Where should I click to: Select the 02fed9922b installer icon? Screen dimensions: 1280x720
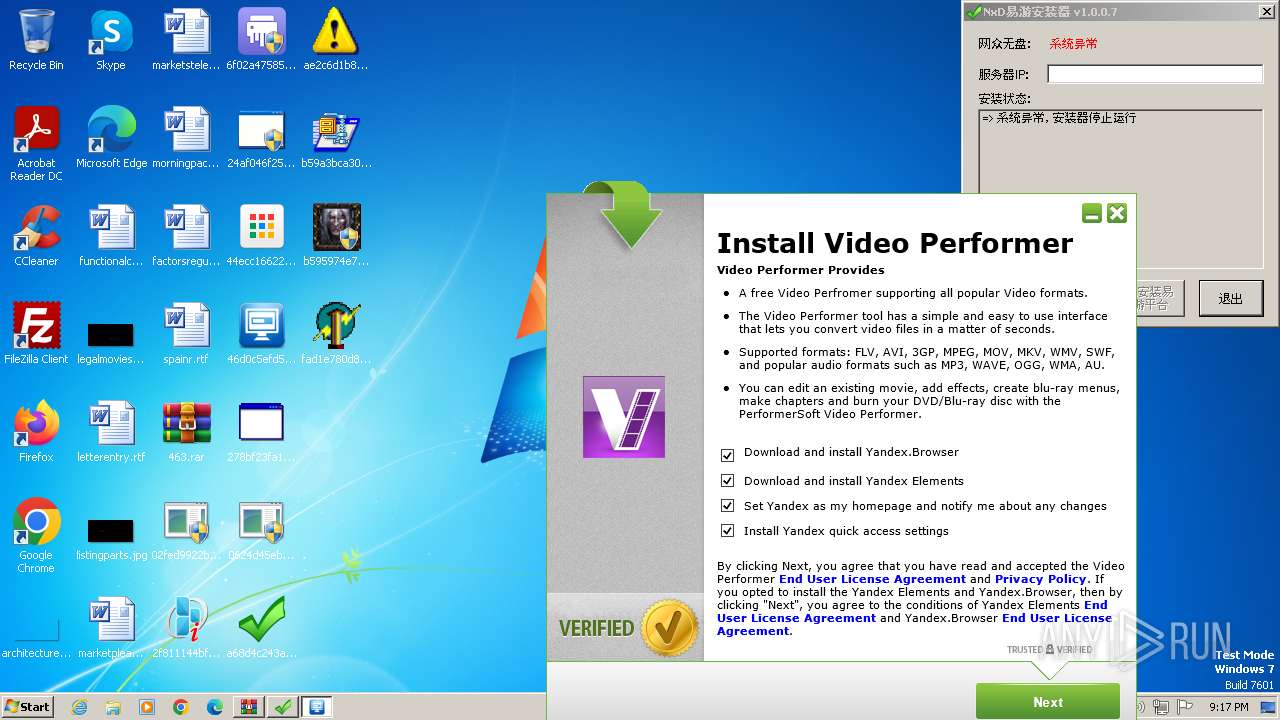[186, 530]
